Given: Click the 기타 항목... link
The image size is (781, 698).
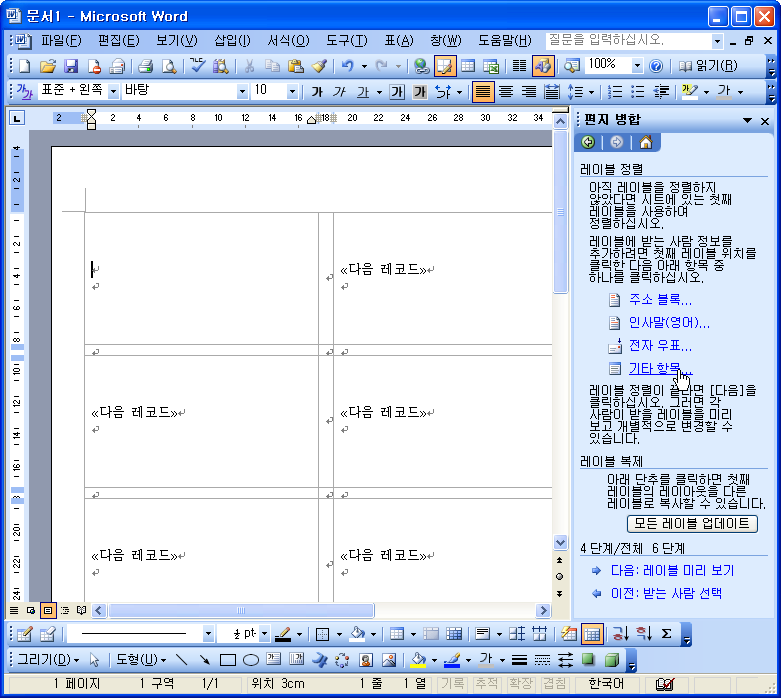Looking at the screenshot, I should tap(660, 369).
